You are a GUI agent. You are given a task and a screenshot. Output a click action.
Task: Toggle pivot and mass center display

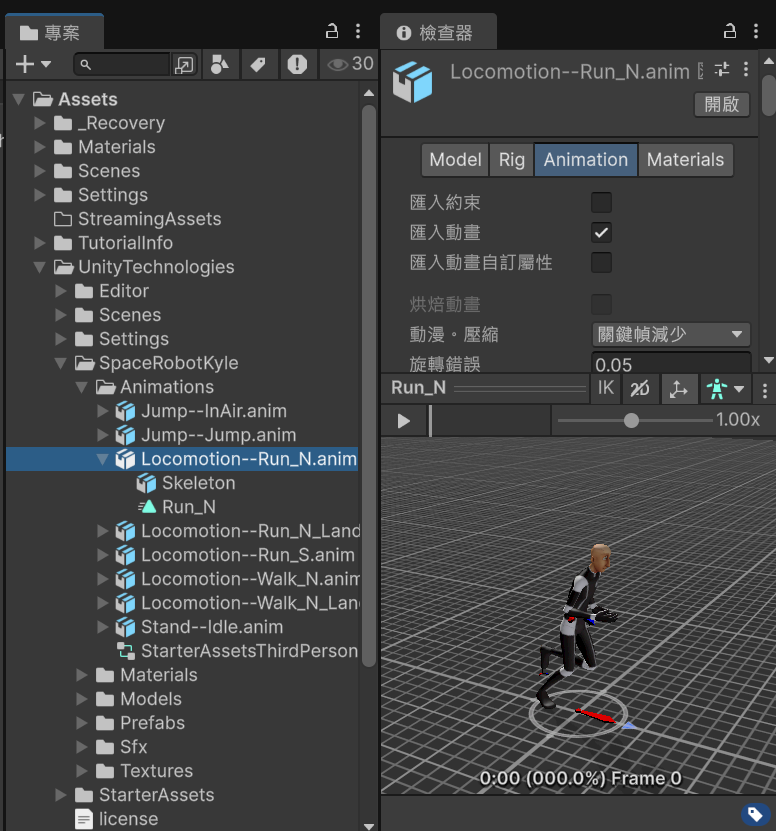678,389
